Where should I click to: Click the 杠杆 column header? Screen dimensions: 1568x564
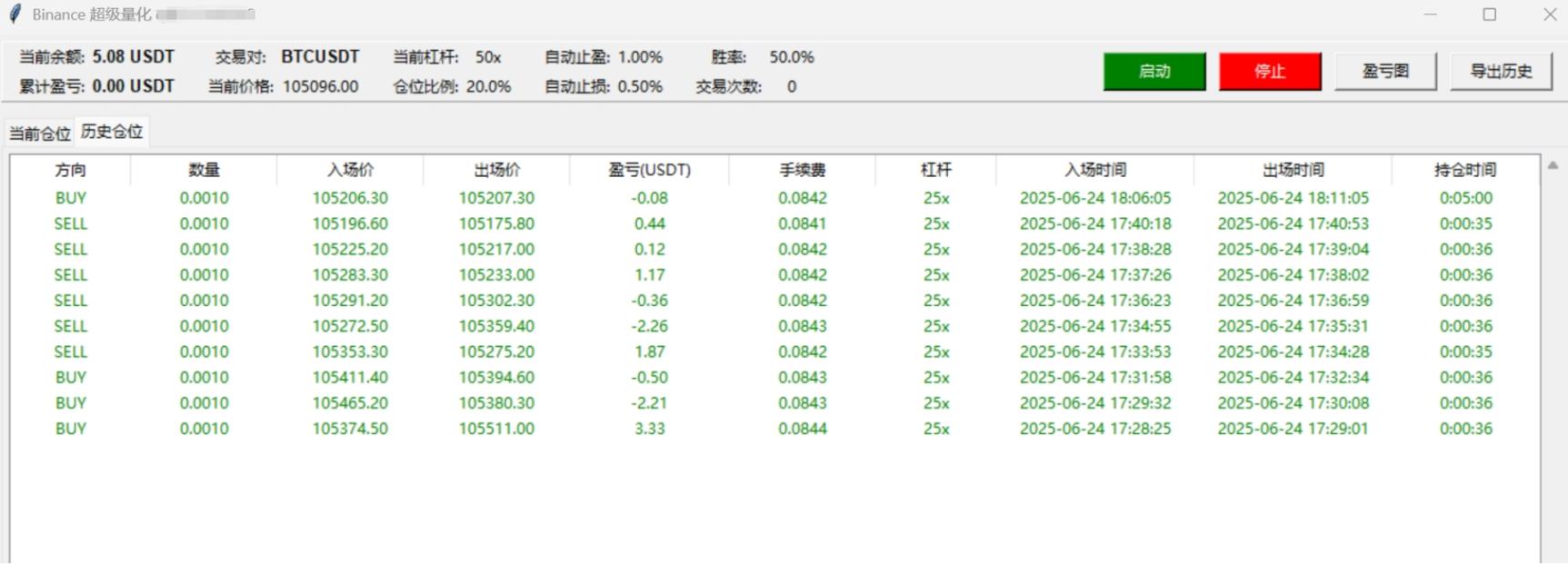(935, 170)
